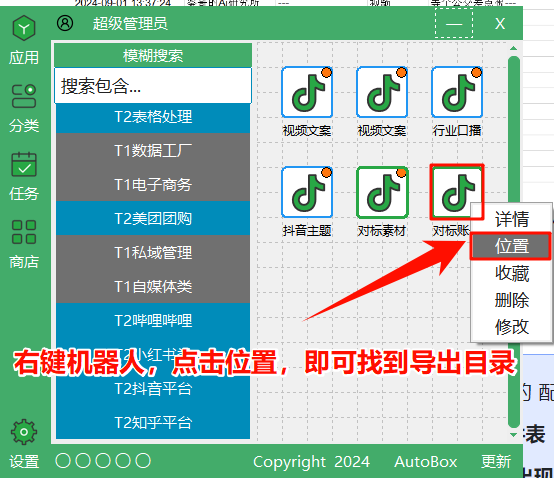Click the 更新 update link

coord(496,461)
